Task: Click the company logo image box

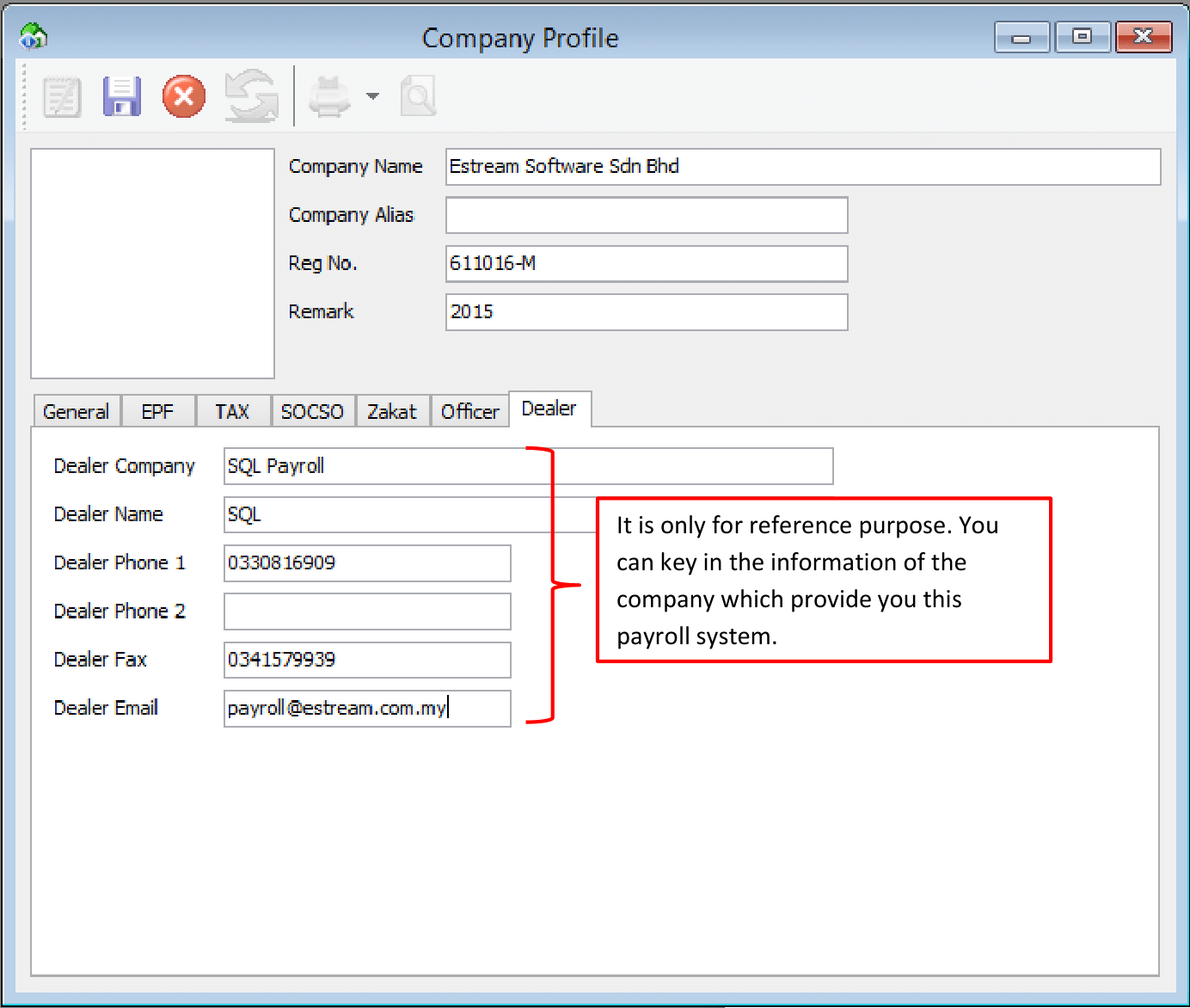Action: click(x=152, y=263)
